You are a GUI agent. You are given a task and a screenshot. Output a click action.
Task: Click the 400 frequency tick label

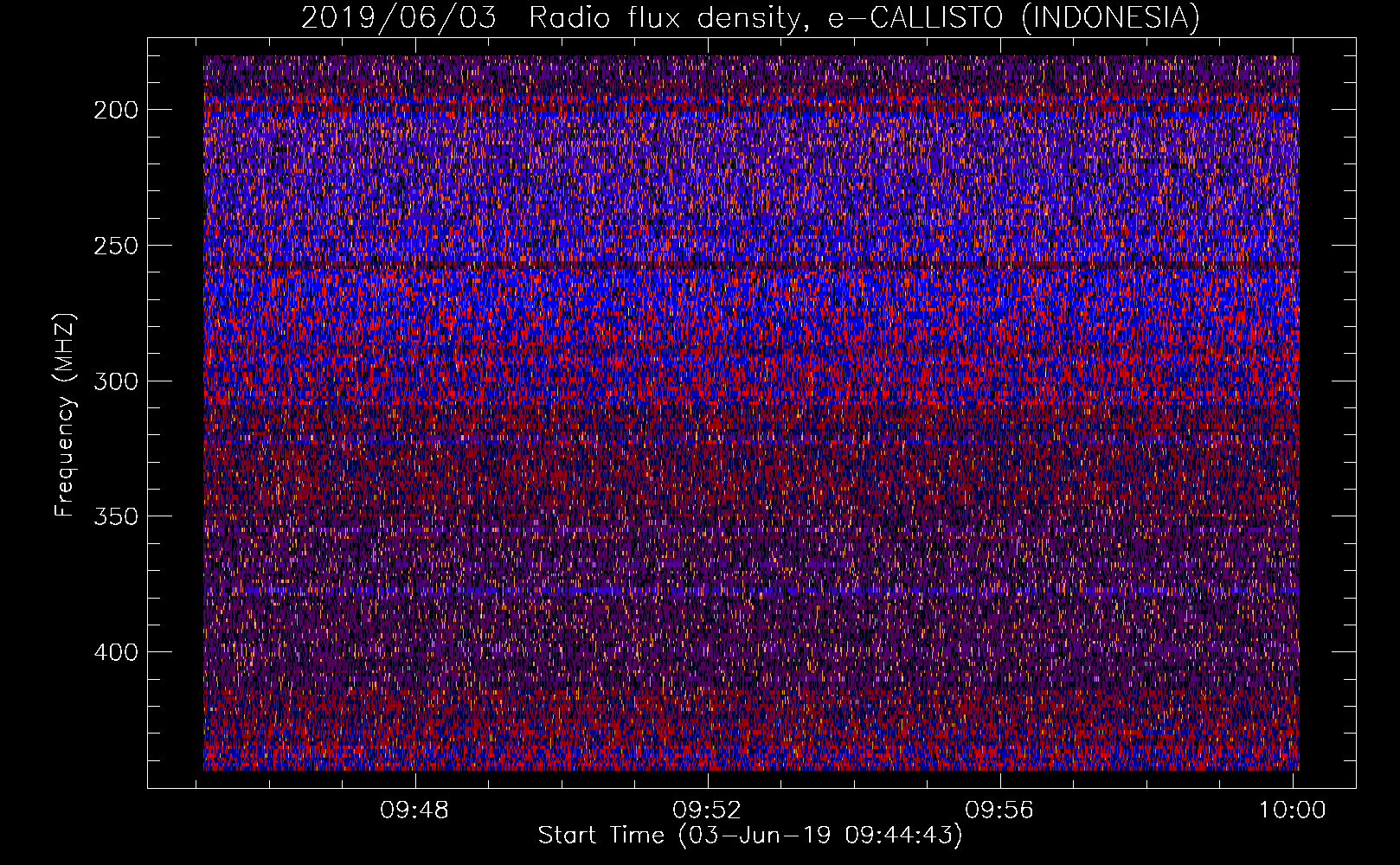tap(116, 652)
